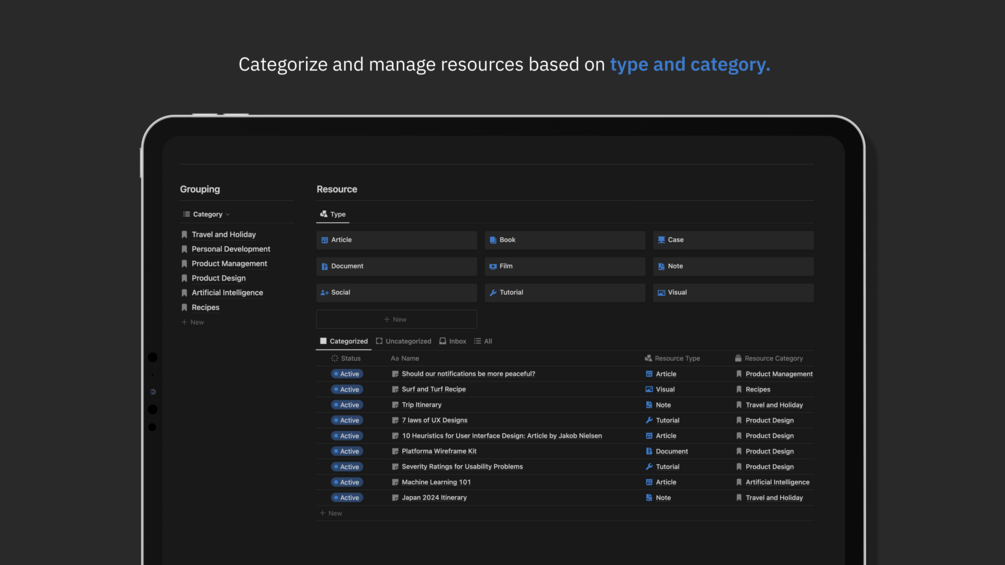
Task: Click bookmark icon beside Recipes in Grouping
Action: (184, 307)
